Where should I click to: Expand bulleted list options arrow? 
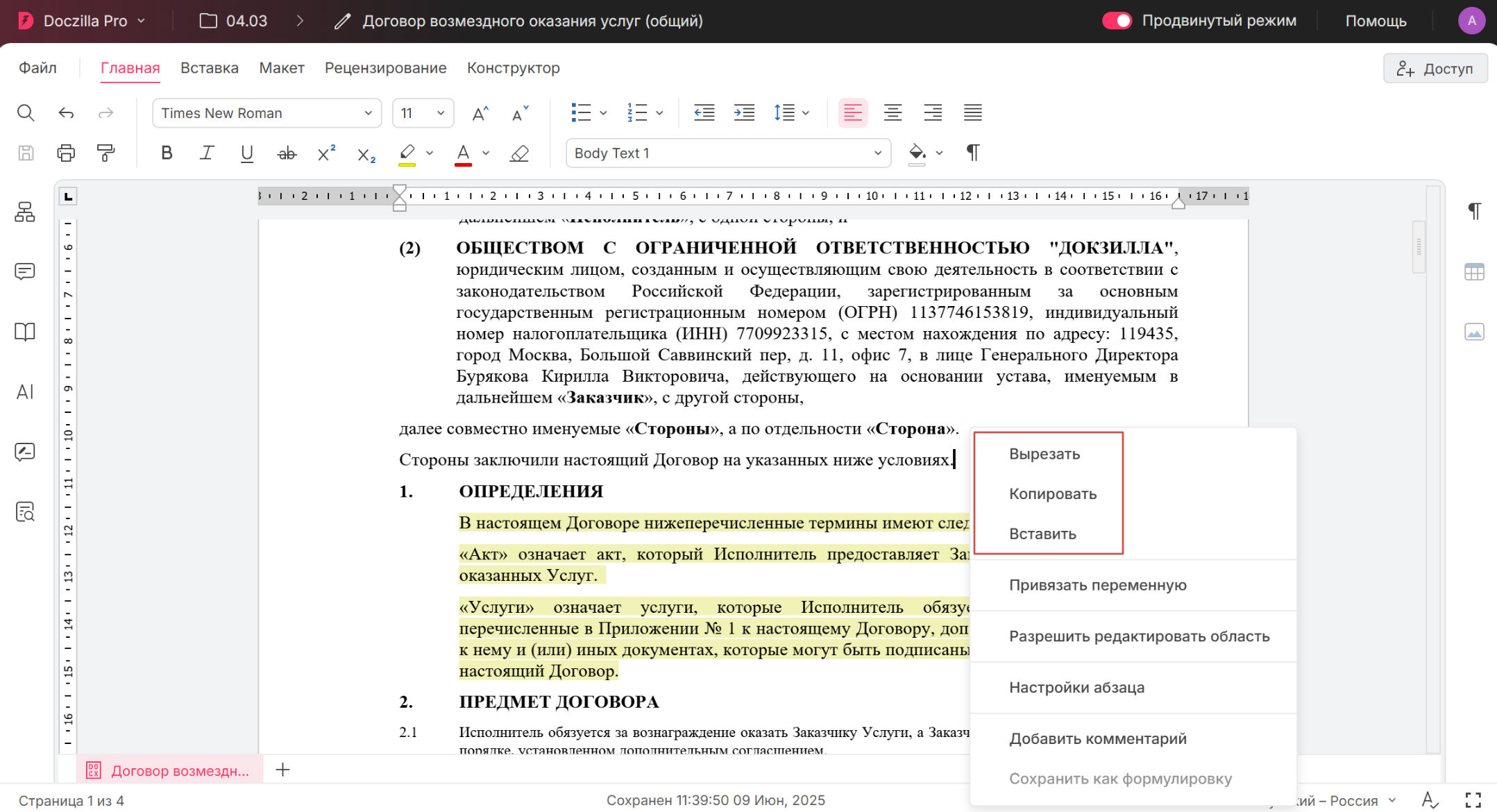tap(603, 113)
